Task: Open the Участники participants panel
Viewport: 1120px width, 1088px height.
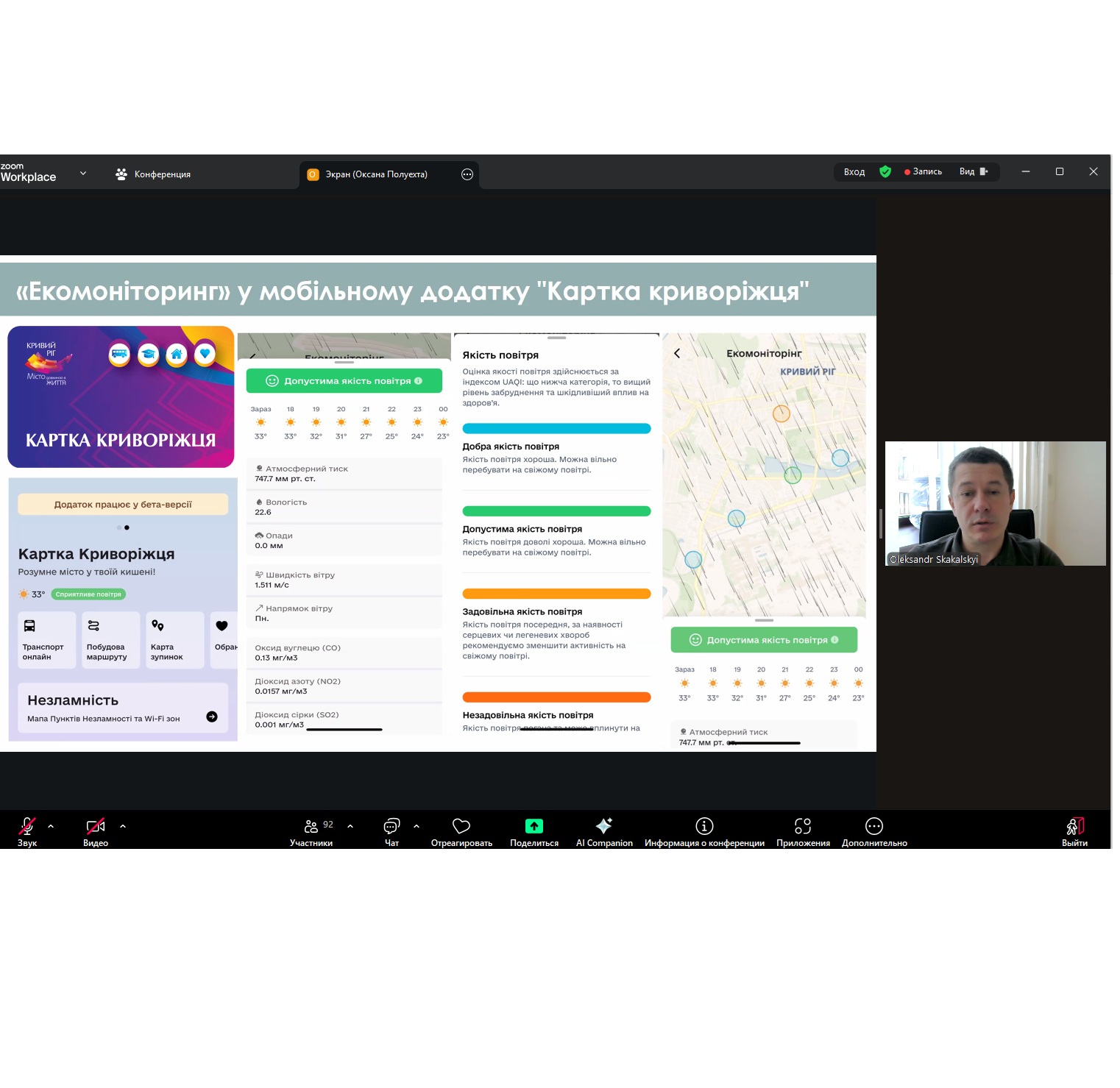Action: click(311, 826)
